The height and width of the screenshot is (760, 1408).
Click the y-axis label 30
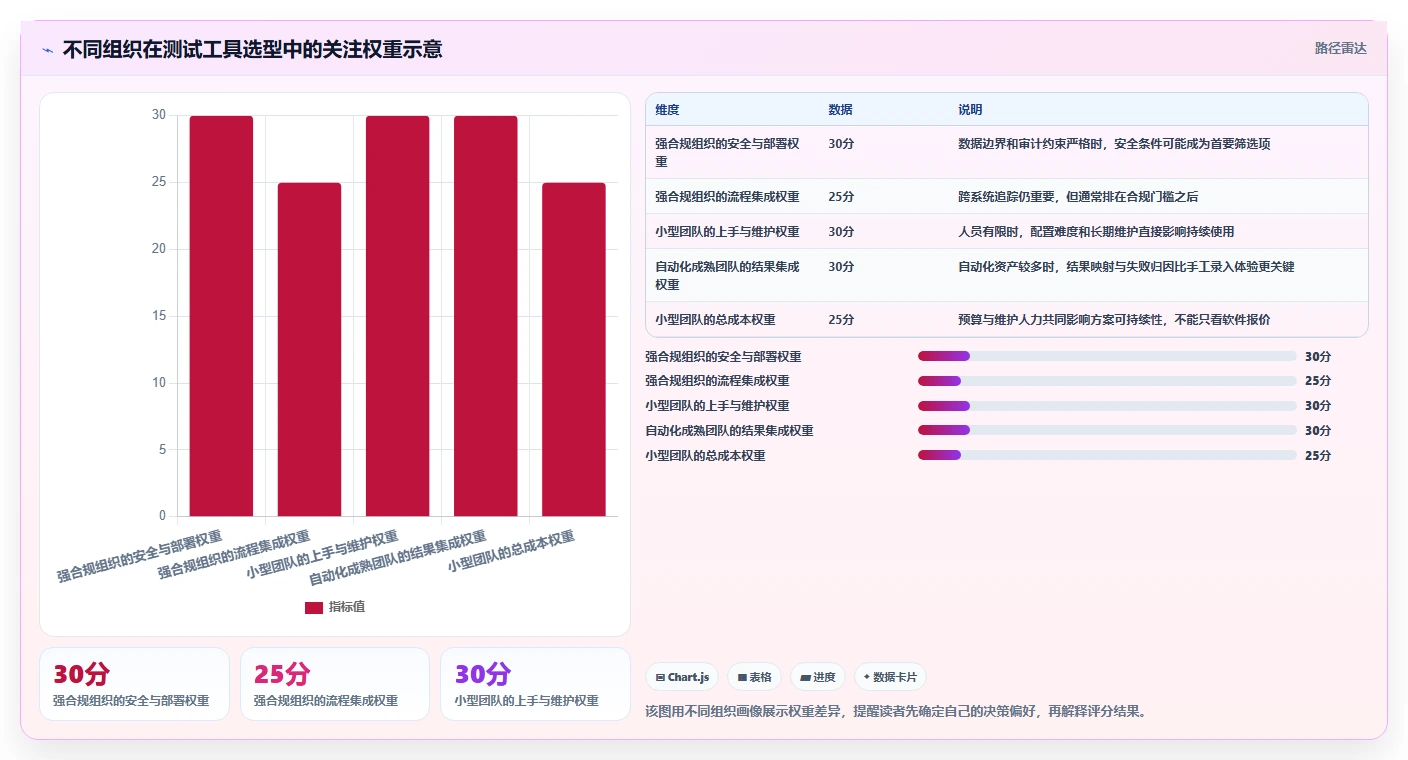click(x=159, y=115)
